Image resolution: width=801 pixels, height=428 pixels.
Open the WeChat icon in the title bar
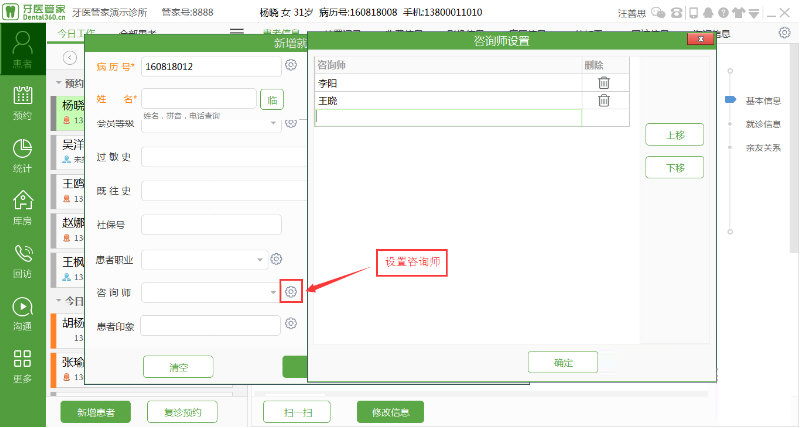(659, 13)
